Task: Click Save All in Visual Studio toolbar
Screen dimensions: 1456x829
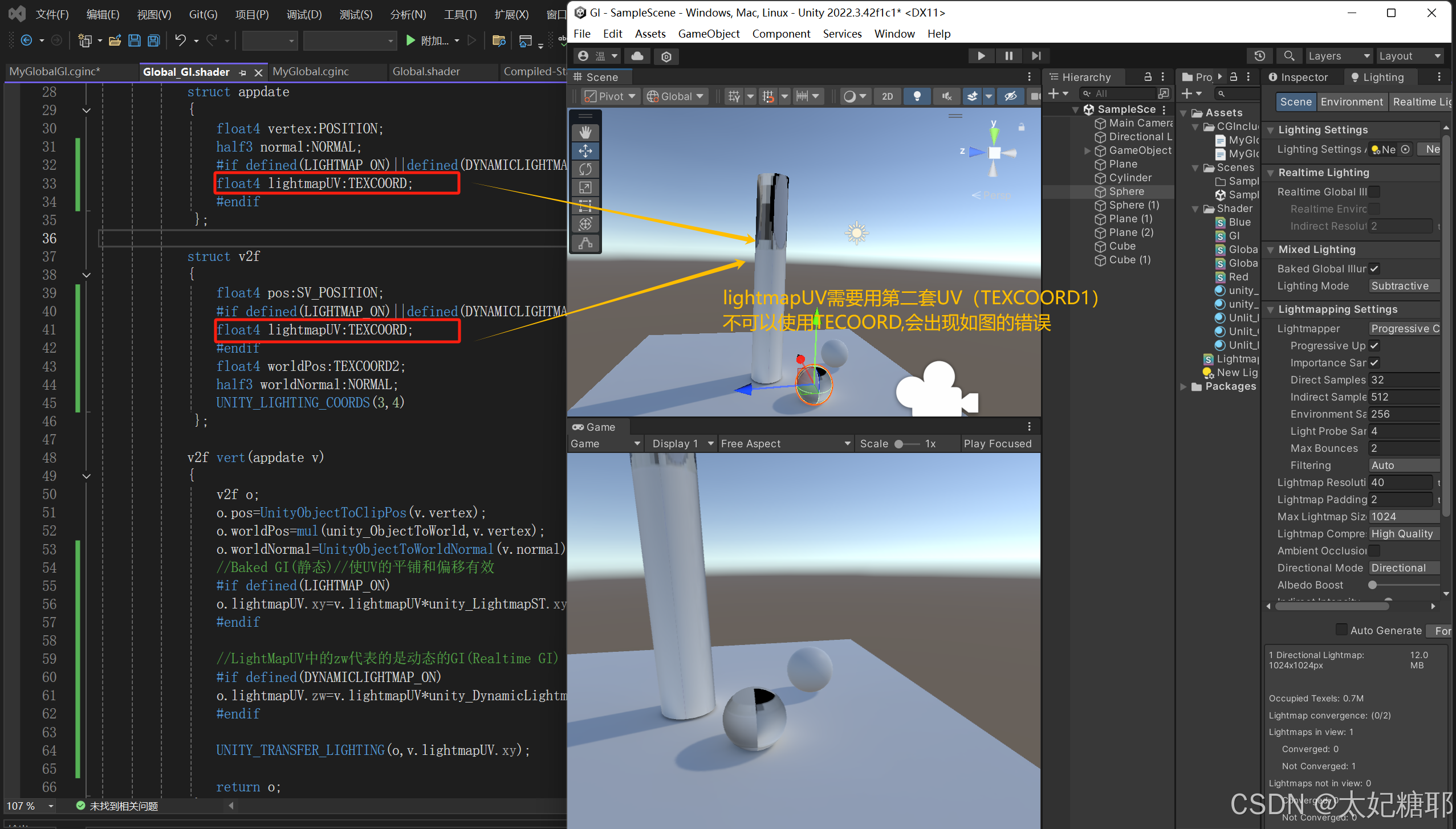Action: point(153,40)
